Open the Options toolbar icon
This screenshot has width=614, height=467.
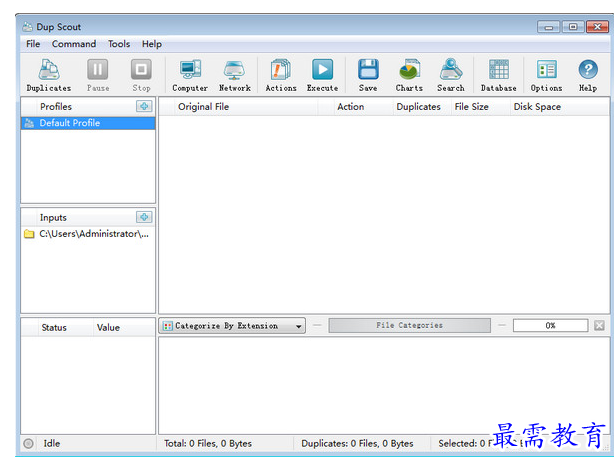547,76
